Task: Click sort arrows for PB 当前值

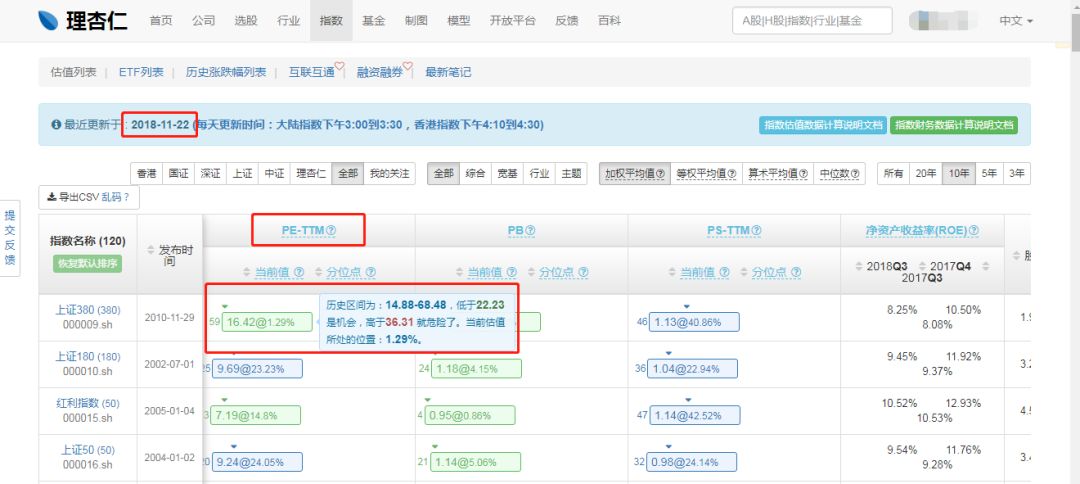Action: tap(460, 272)
